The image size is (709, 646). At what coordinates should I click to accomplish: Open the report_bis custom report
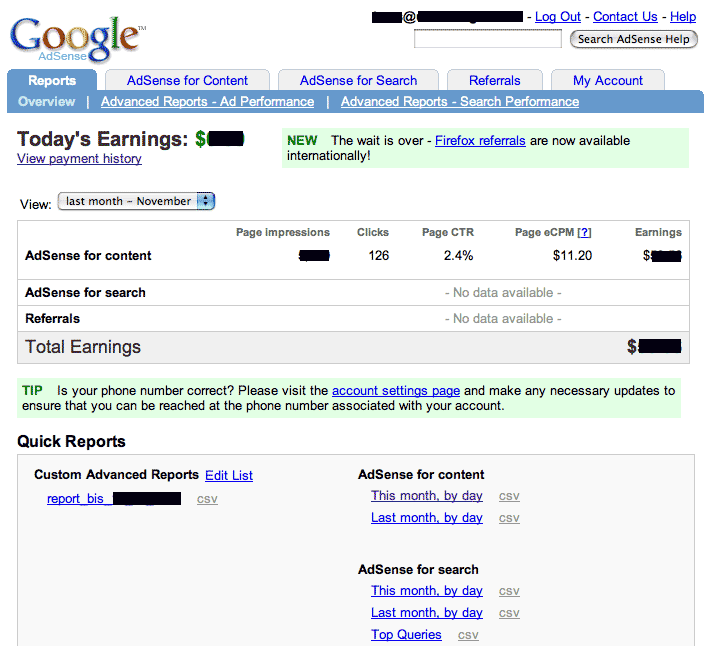click(114, 499)
